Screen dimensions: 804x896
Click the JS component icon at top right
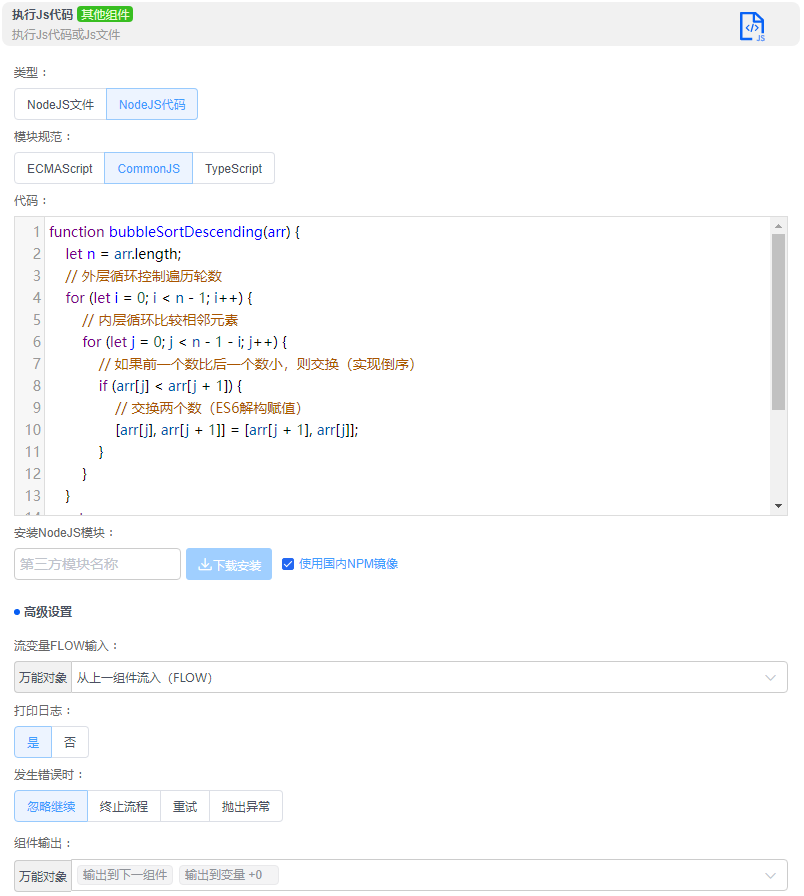[x=753, y=26]
